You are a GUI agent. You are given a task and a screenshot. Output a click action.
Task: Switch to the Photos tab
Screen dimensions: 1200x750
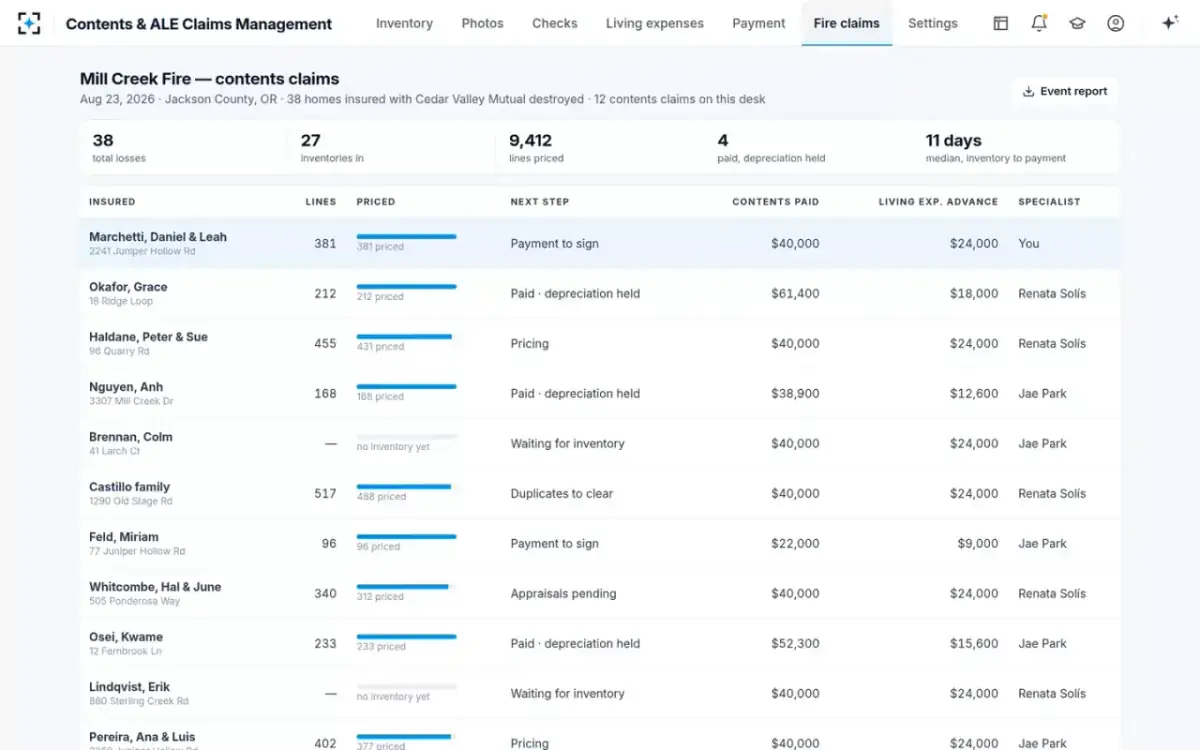point(482,23)
